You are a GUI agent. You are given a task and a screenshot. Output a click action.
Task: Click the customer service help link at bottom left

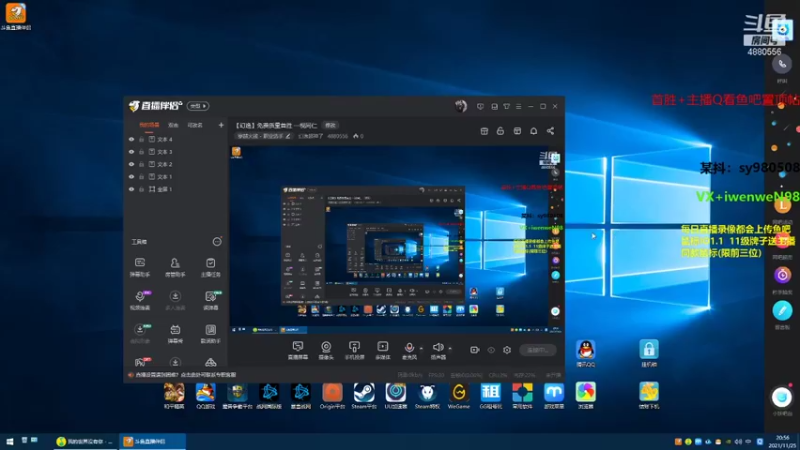[185, 375]
